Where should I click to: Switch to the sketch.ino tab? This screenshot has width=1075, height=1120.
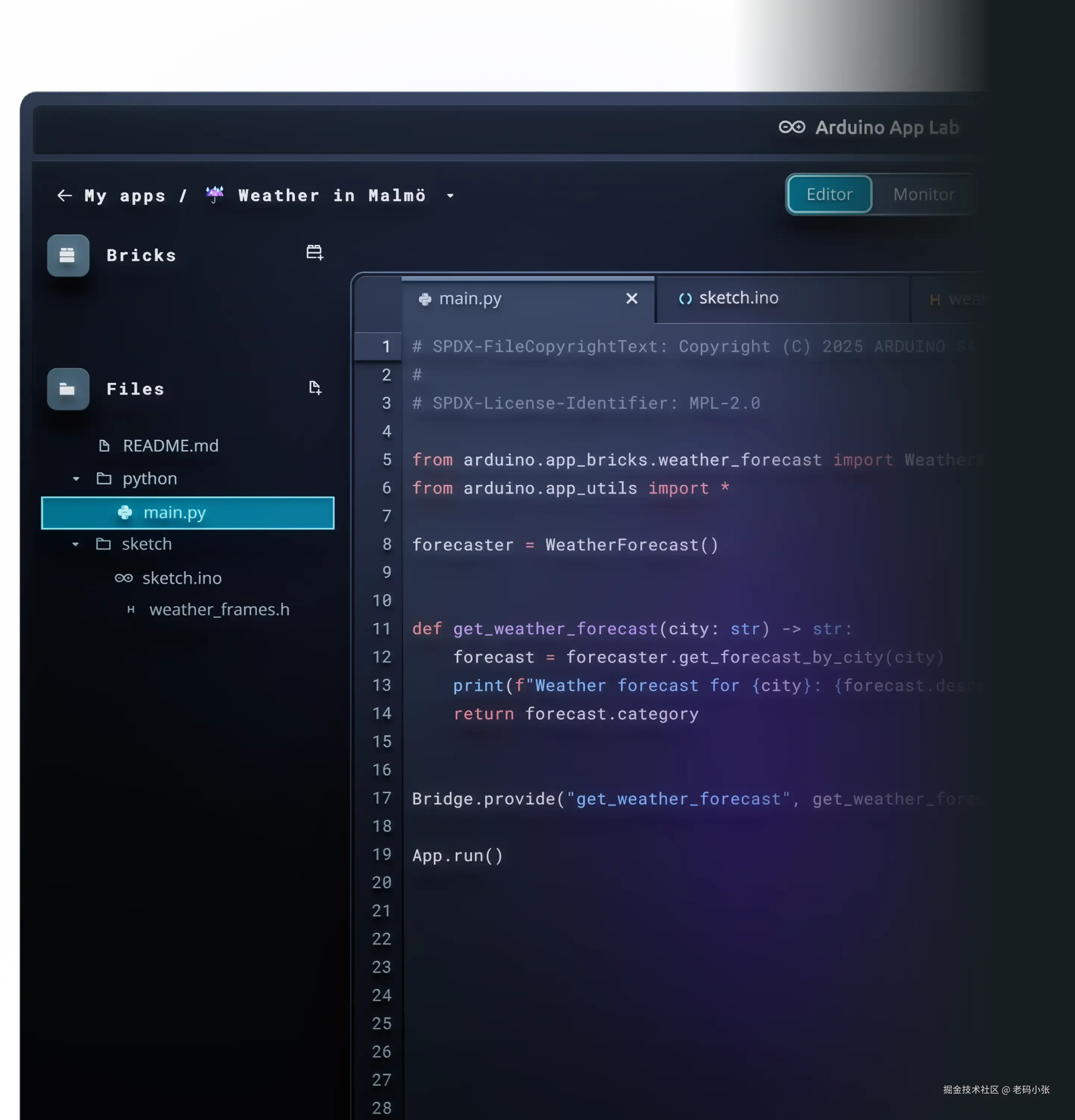[x=738, y=298]
